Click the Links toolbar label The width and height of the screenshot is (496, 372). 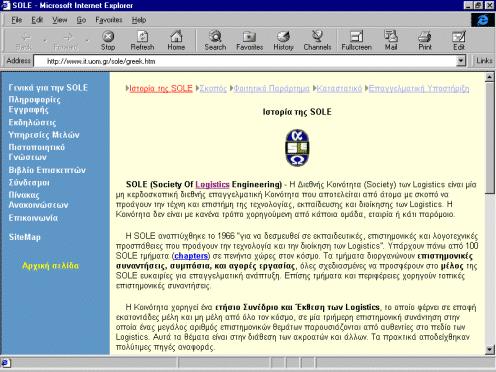[484, 61]
